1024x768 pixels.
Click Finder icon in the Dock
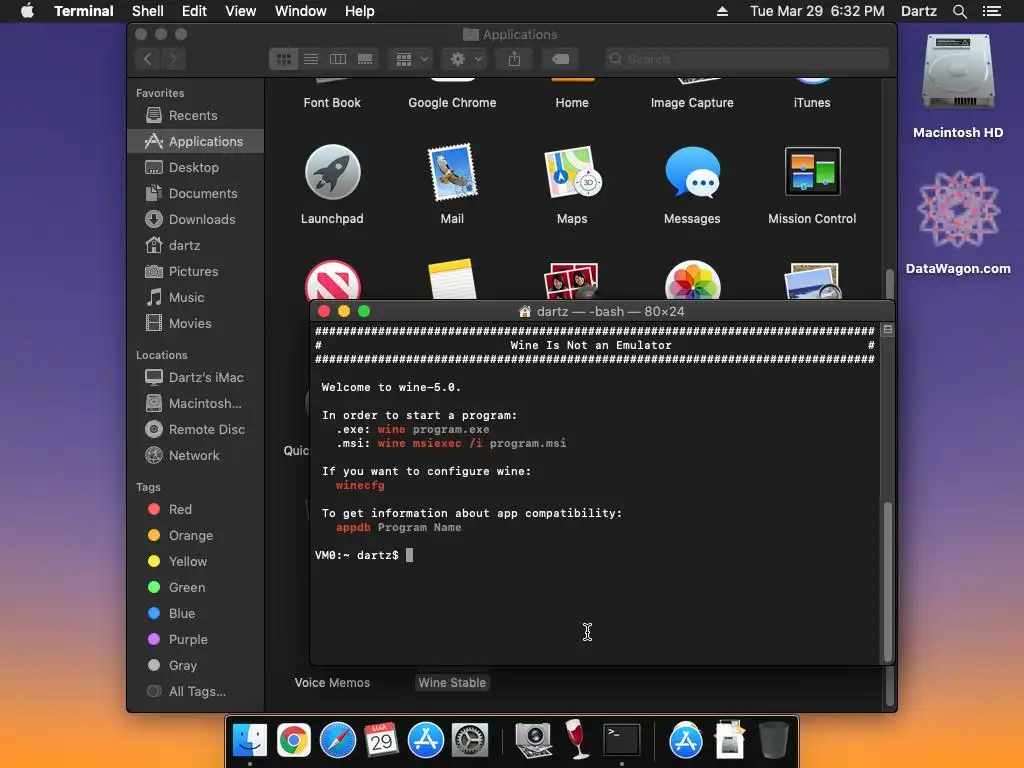point(249,741)
